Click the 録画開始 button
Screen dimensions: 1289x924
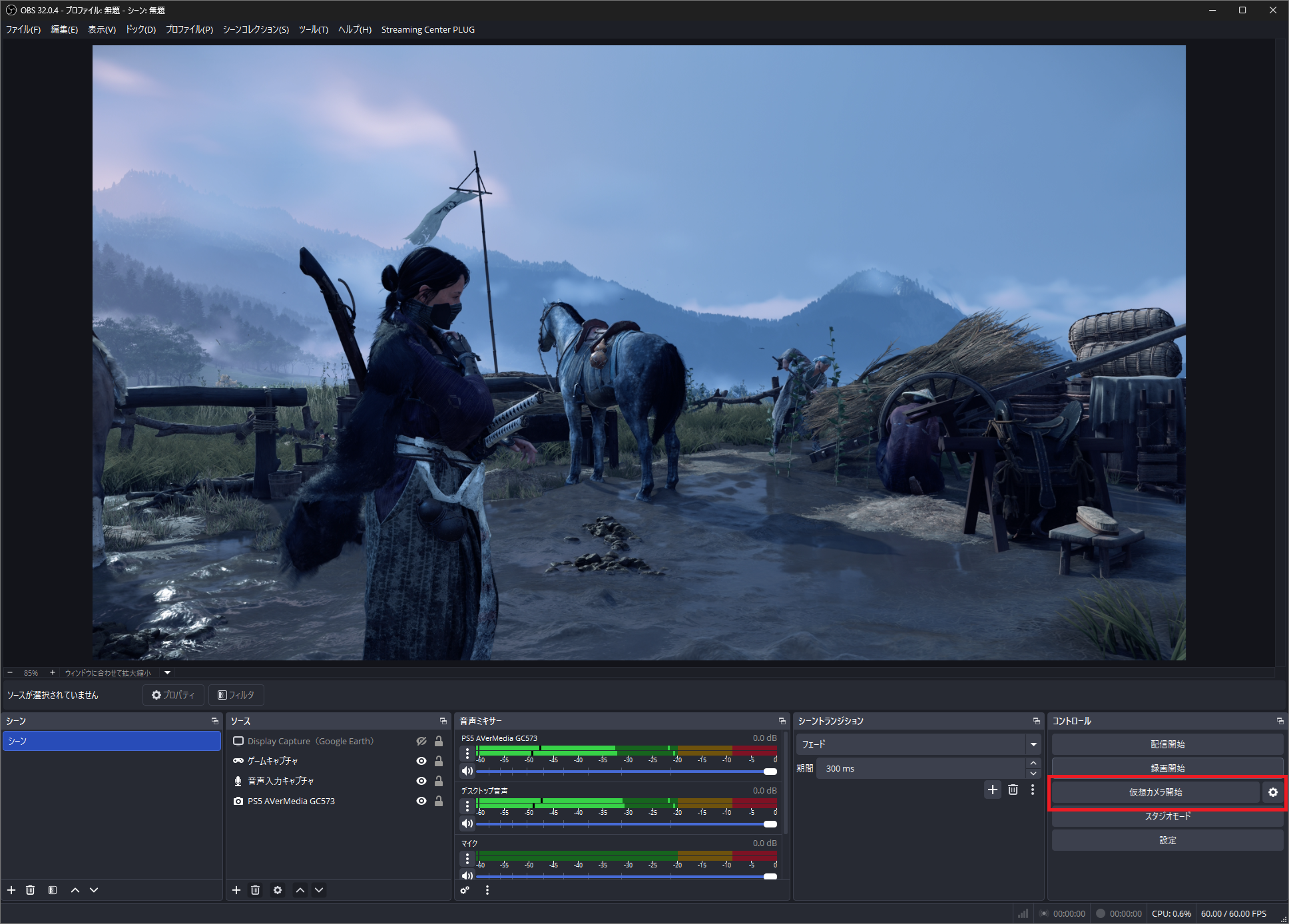pyautogui.click(x=1167, y=768)
